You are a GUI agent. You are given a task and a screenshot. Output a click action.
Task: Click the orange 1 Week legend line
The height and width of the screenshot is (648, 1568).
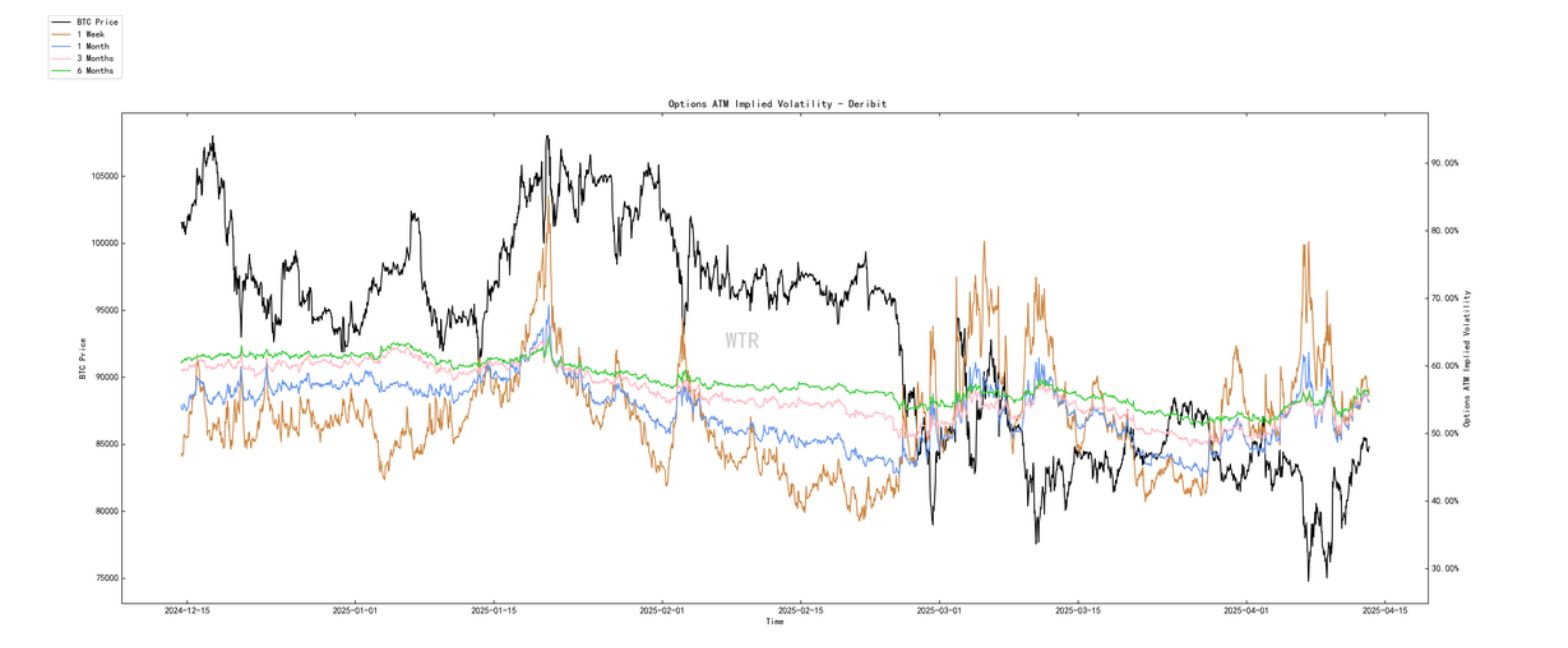pyautogui.click(x=61, y=34)
